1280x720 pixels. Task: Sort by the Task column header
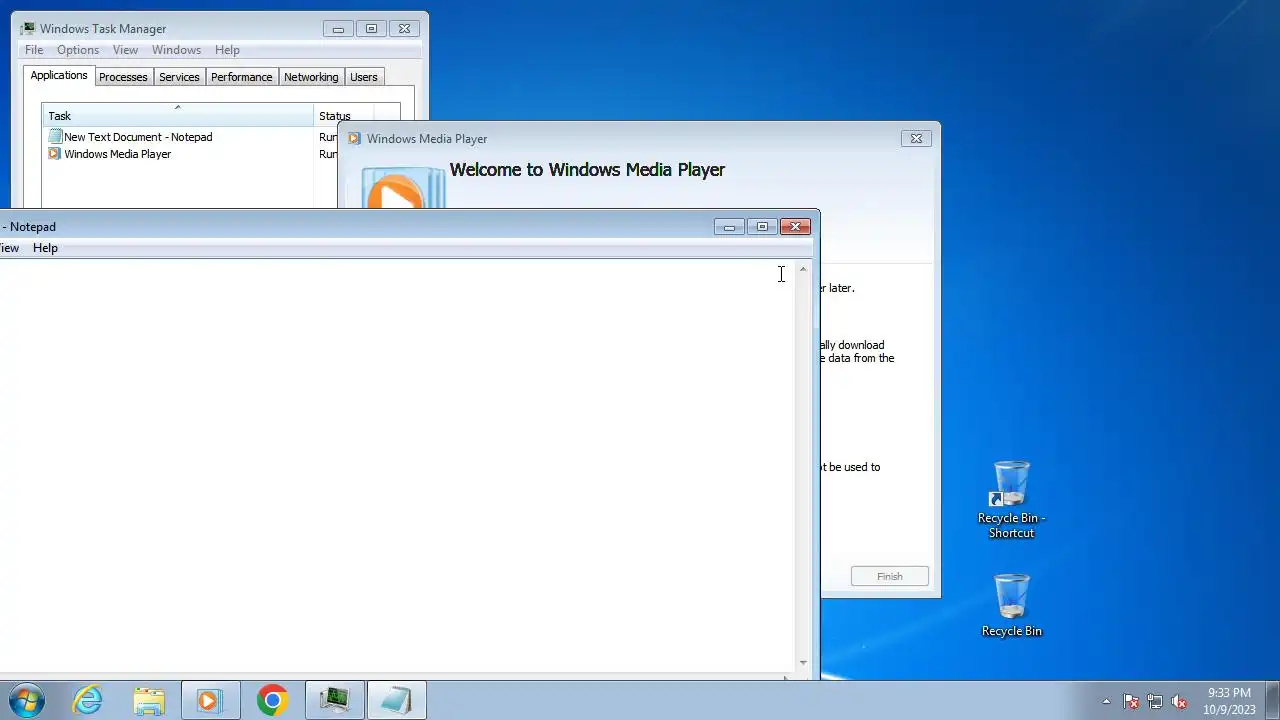(x=178, y=116)
